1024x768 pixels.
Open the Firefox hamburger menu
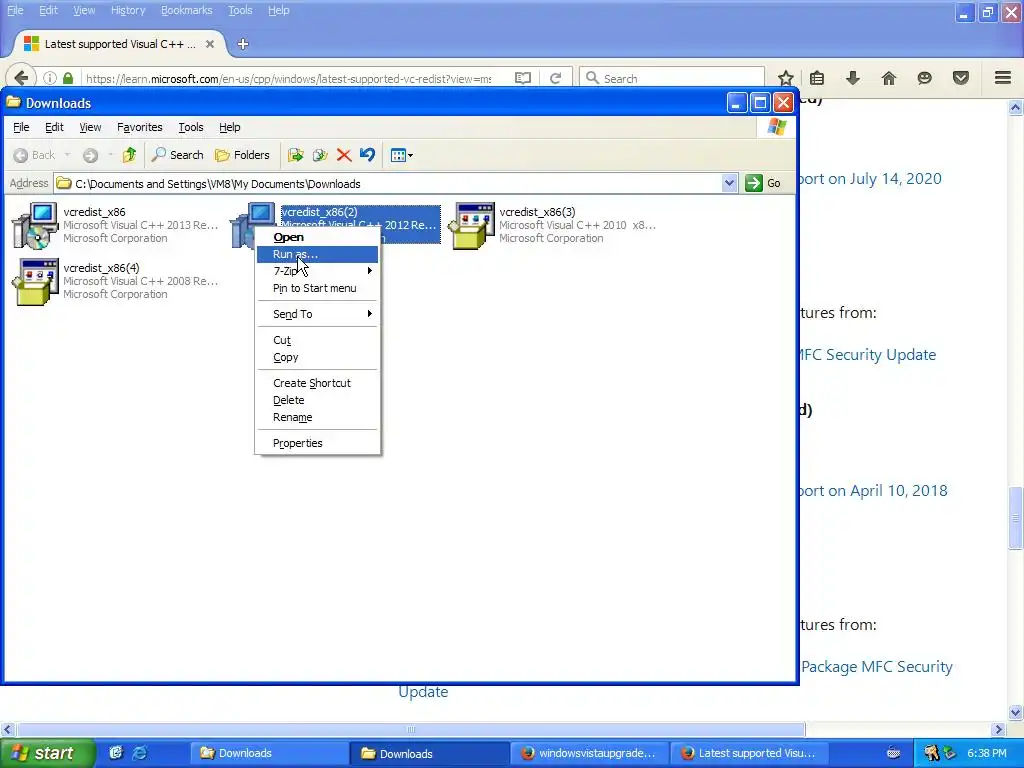click(1003, 78)
